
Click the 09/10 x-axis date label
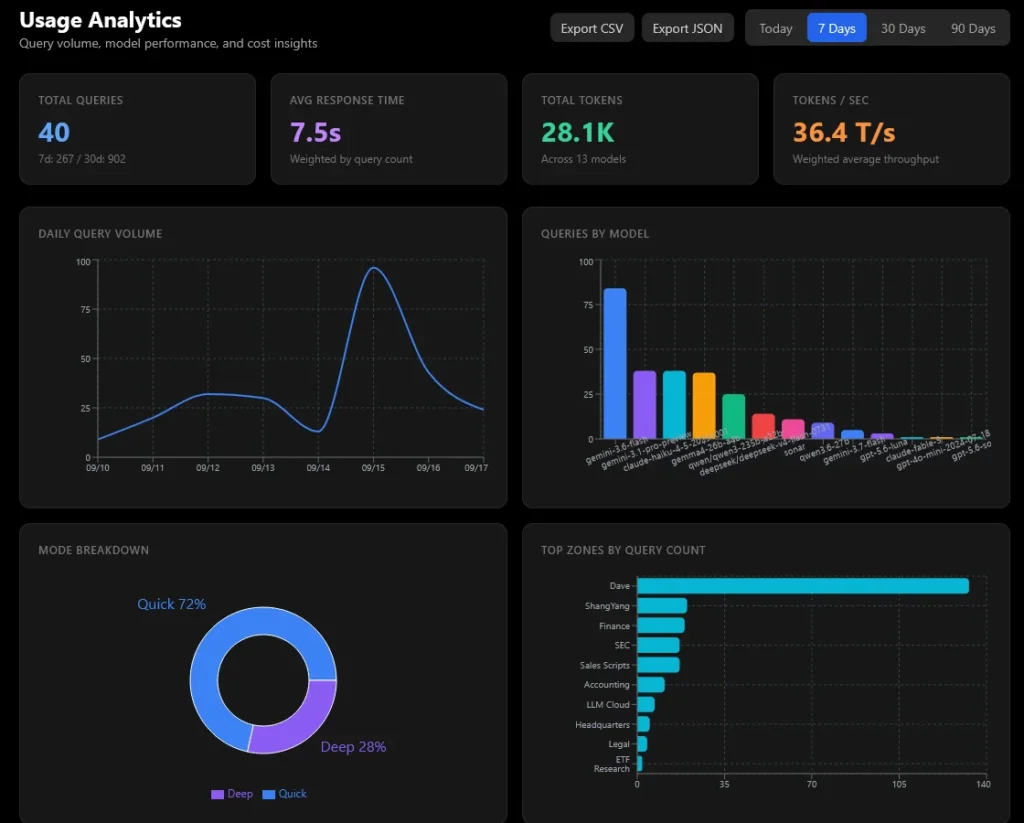tap(98, 468)
